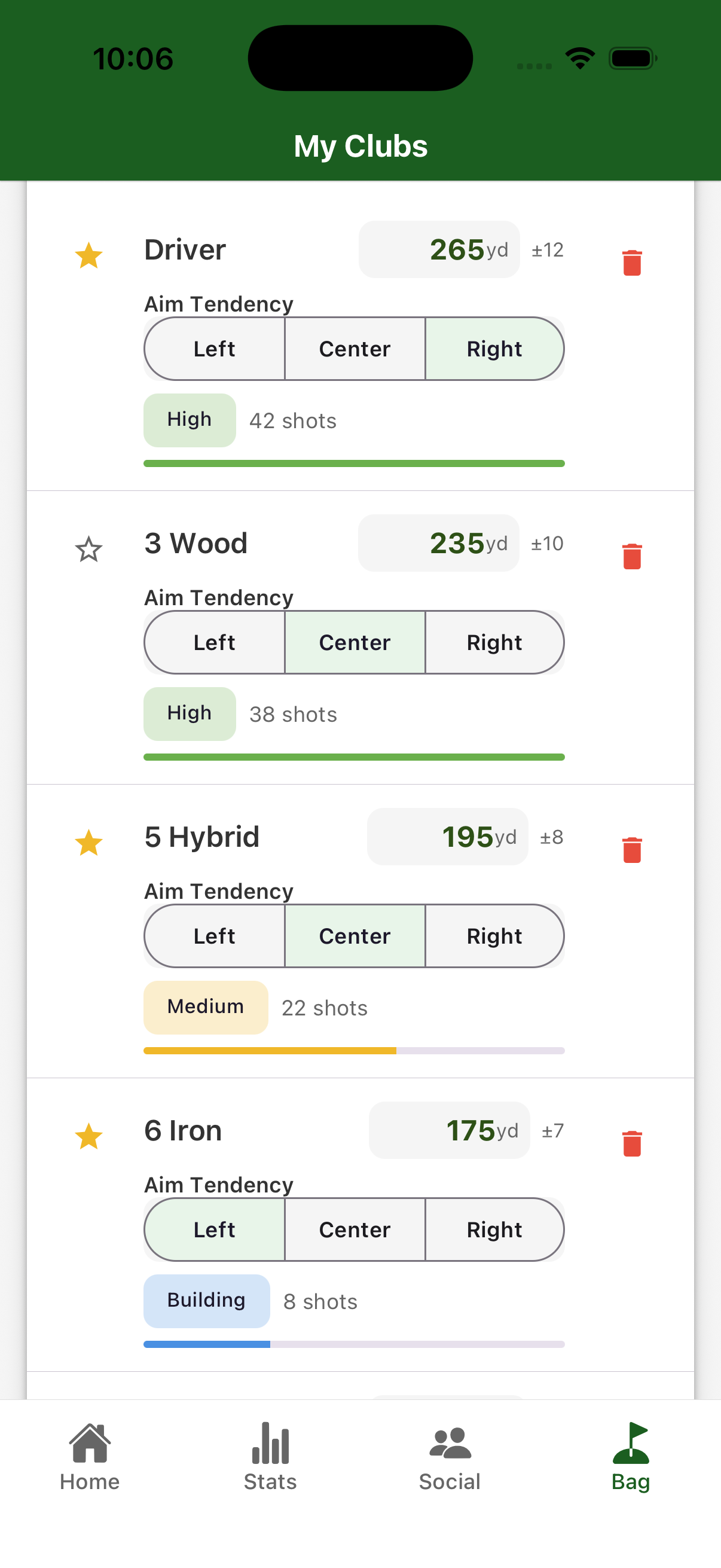Select Center aim for 6 Iron

(x=354, y=1230)
